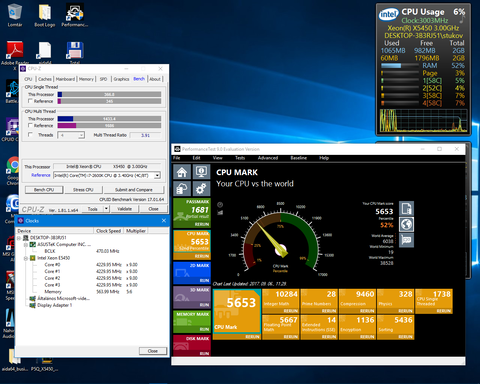Image resolution: width=480 pixels, height=384 pixels.
Task: Click the Submit and Compare button
Action: coord(134,190)
